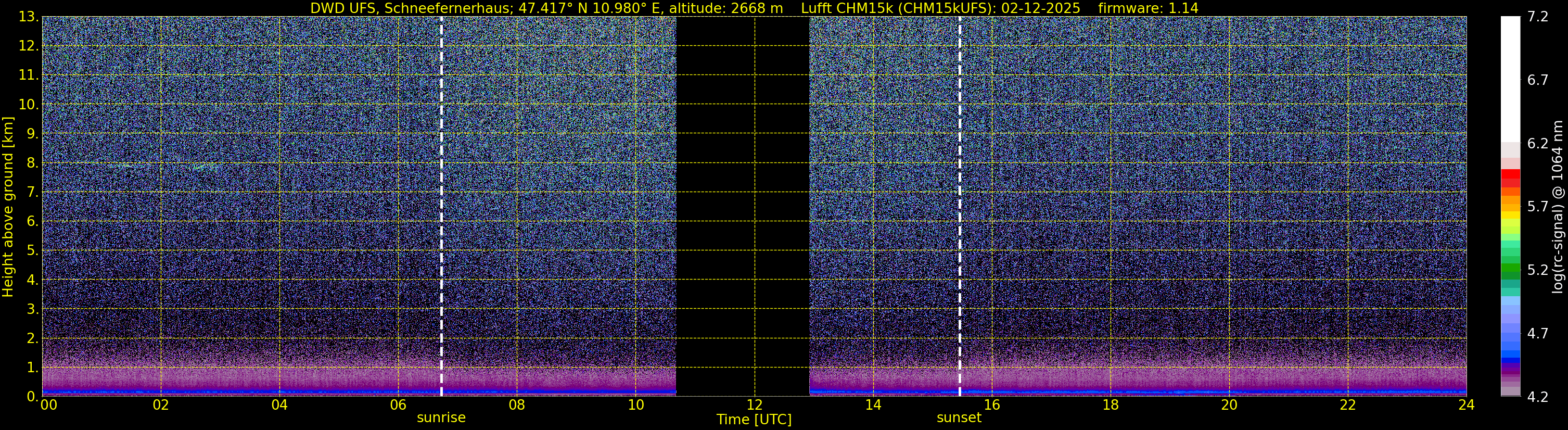
Task: Click the colorbar tick value 6.7
Action: click(1538, 80)
